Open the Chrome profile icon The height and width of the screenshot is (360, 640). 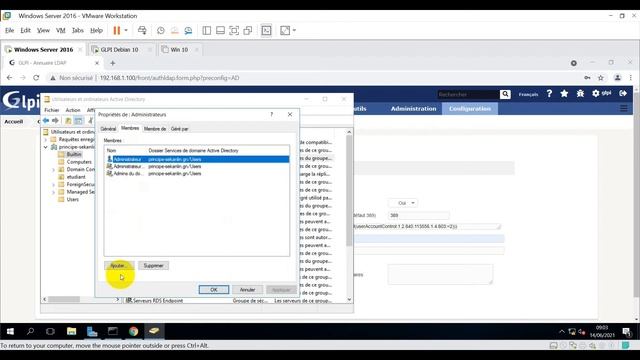tap(617, 78)
